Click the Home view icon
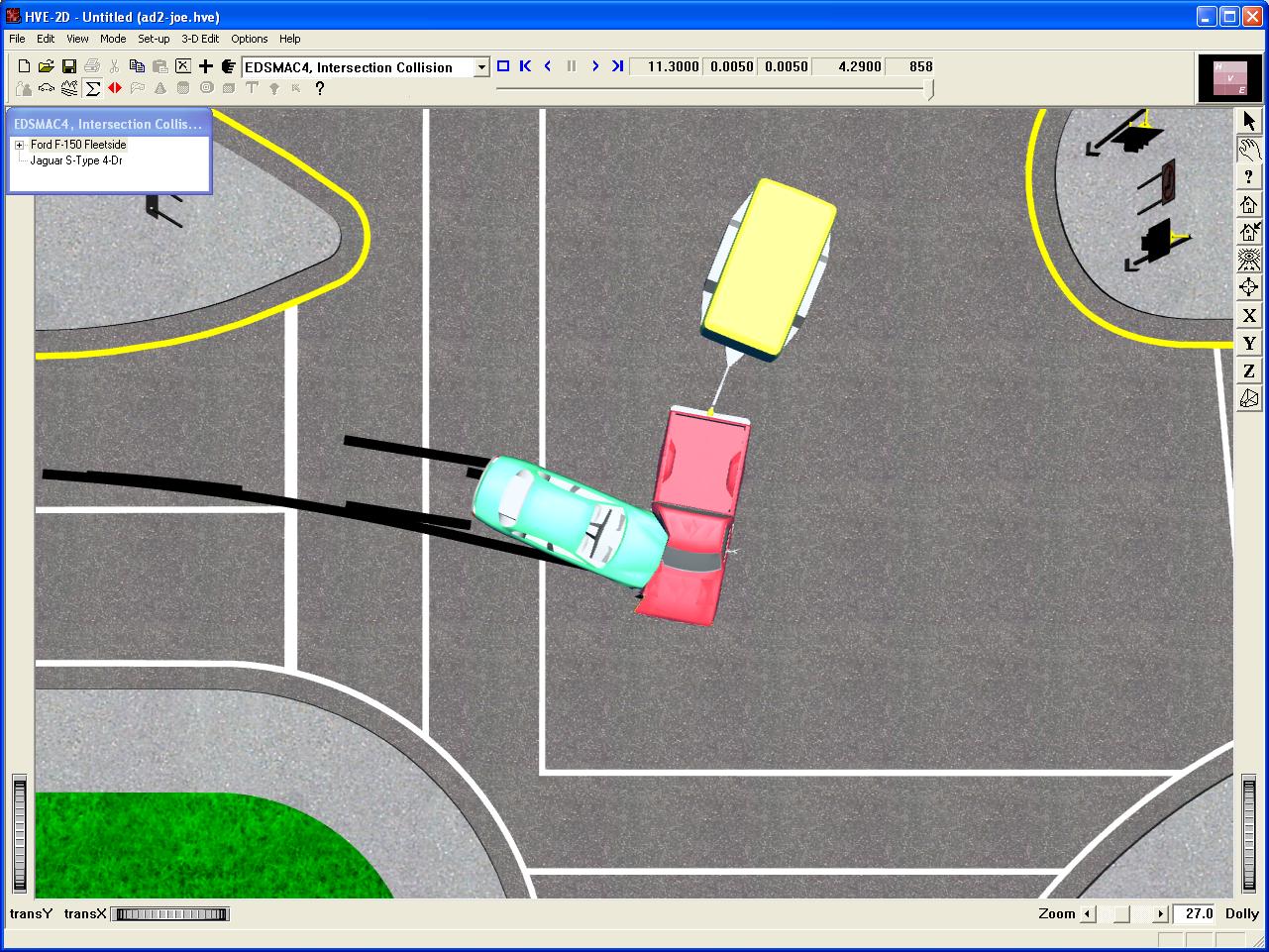Viewport: 1269px width, 952px height. (1249, 205)
